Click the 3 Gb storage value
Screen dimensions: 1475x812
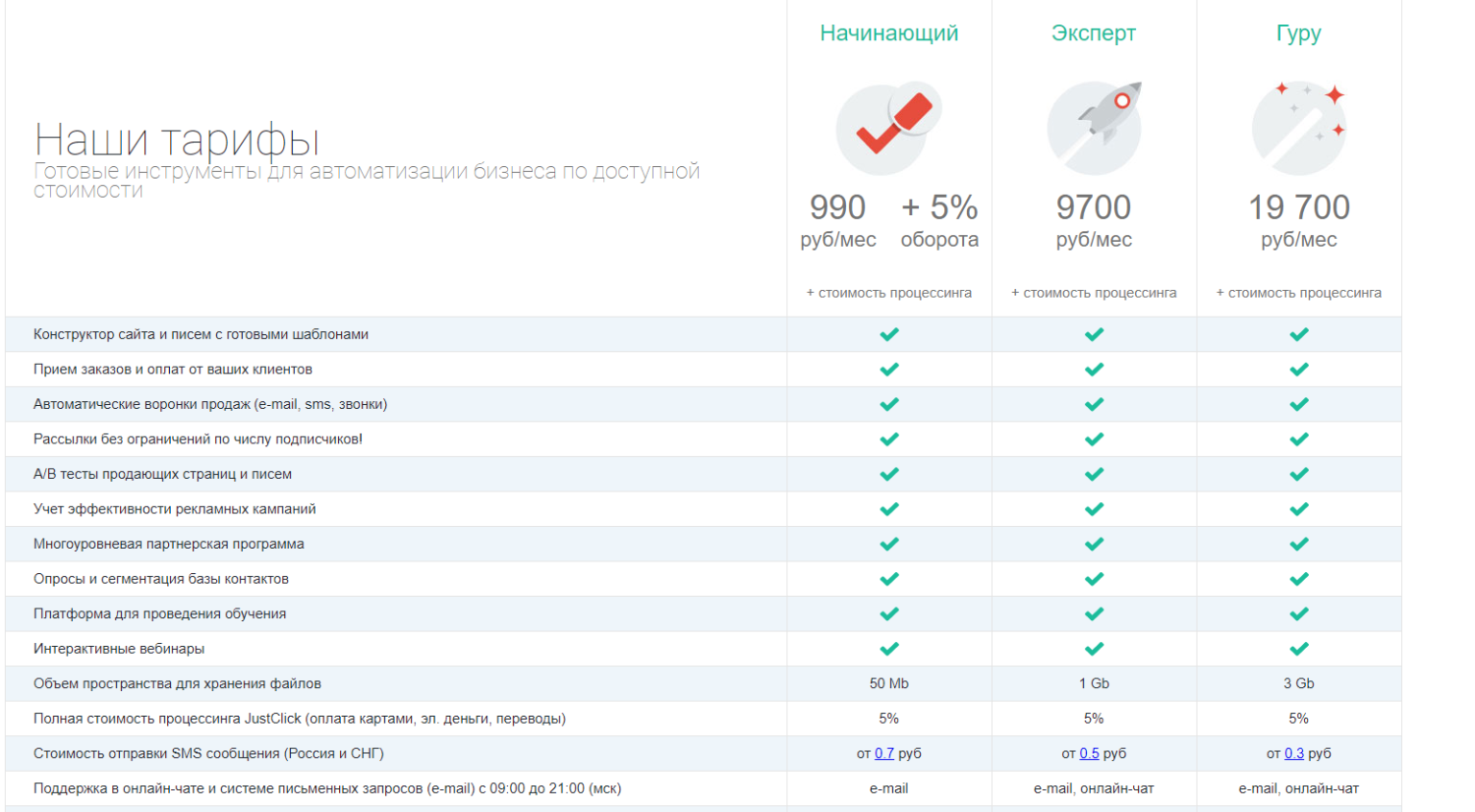click(1299, 683)
